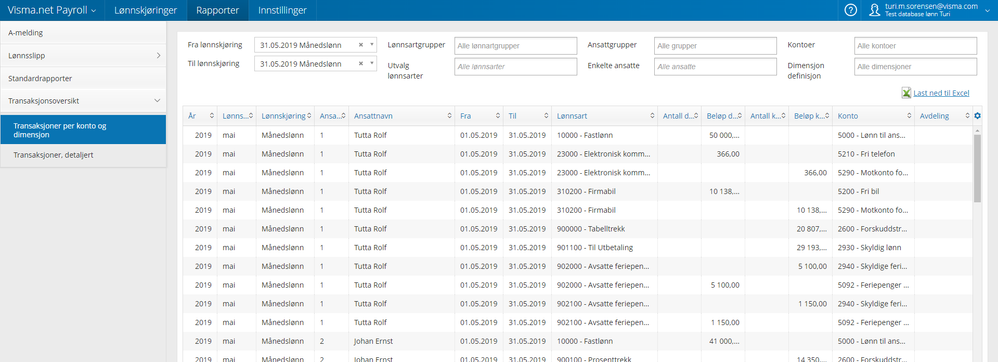Switch to the Lønnskjøringer tab
The image size is (998, 362).
point(145,10)
